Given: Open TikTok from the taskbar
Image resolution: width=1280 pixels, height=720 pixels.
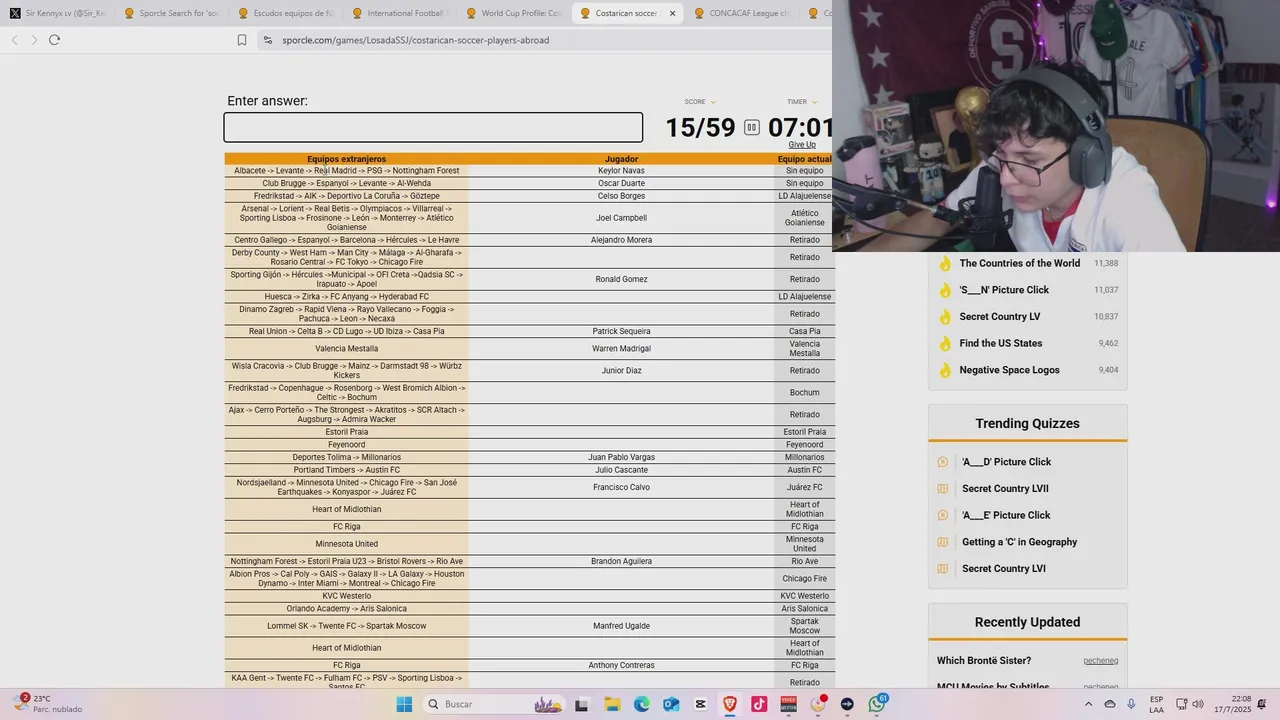Looking at the screenshot, I should [x=759, y=704].
